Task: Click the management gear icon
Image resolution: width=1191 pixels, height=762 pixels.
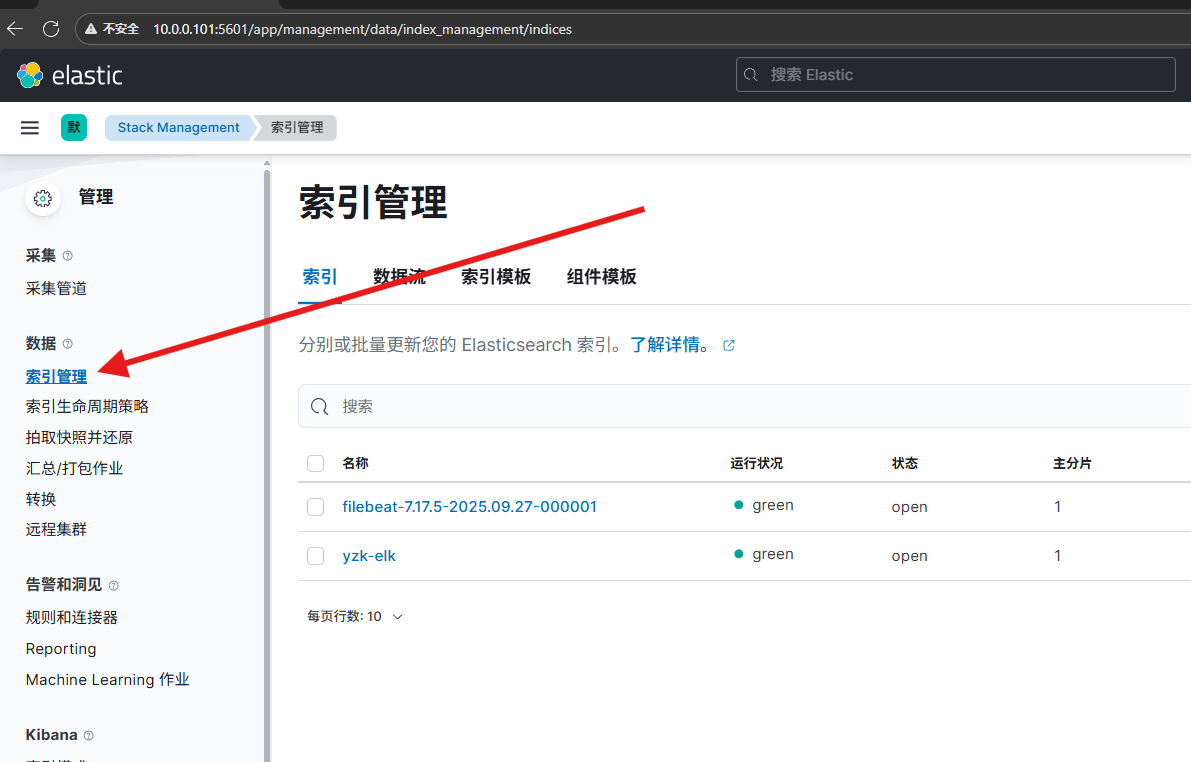Action: click(43, 198)
